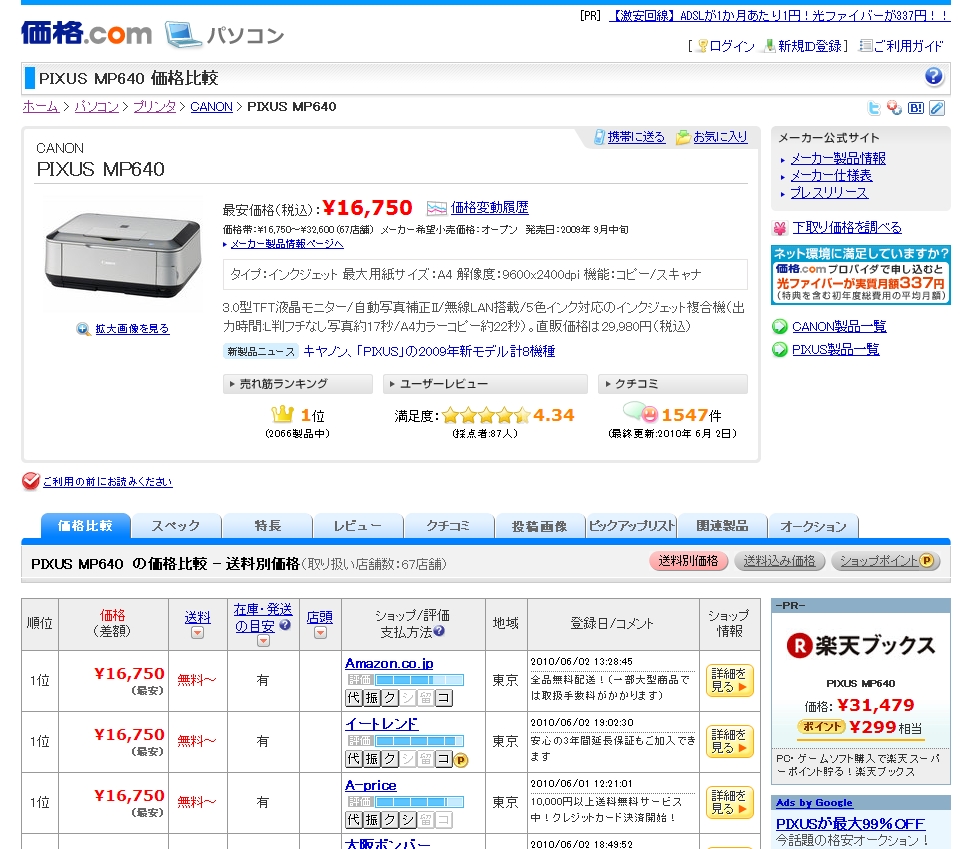Click the 代 payment icon in Amazon.co.jp row
Image resolution: width=973 pixels, height=849 pixels.
pos(354,698)
